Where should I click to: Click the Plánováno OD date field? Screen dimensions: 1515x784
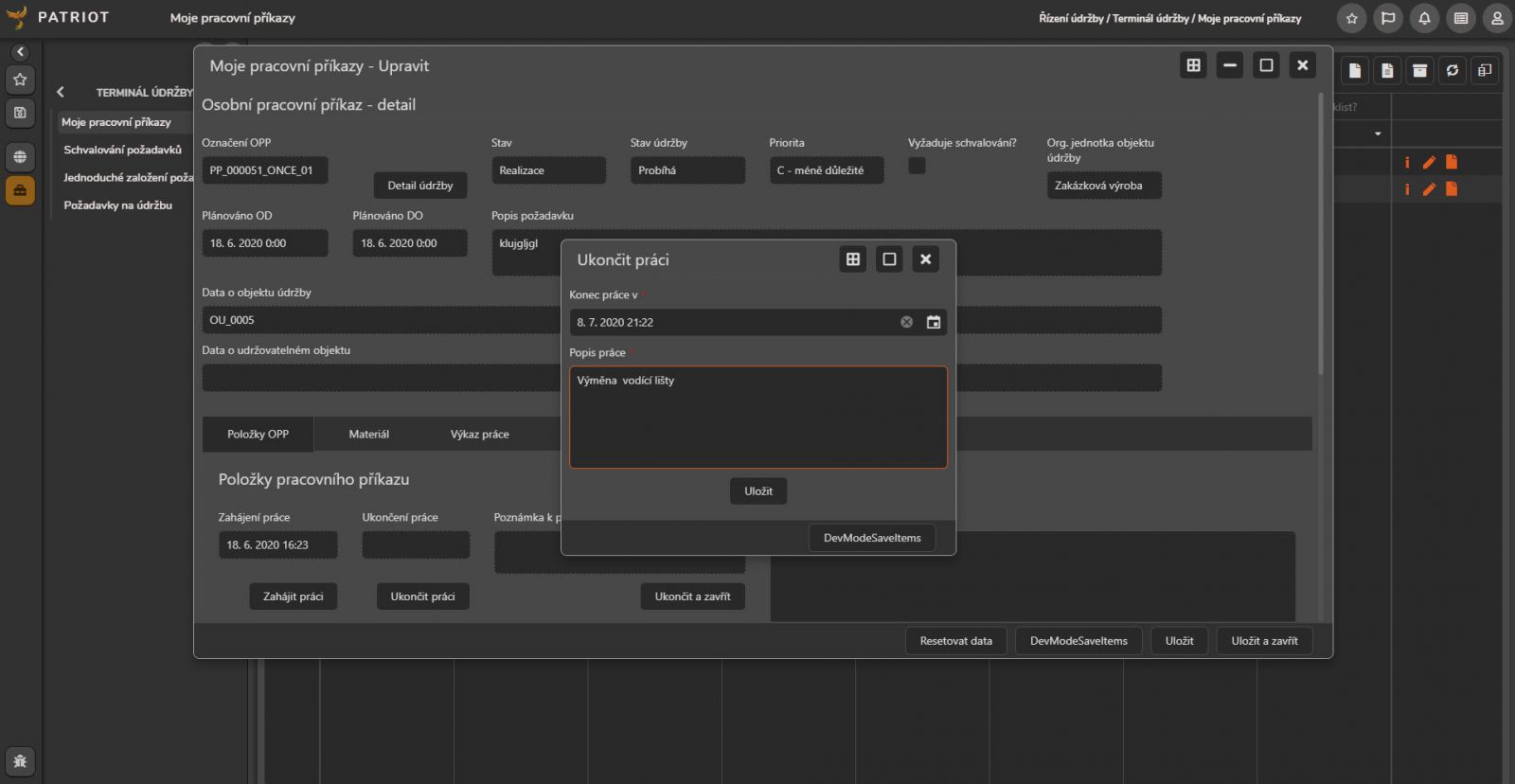[x=265, y=243]
